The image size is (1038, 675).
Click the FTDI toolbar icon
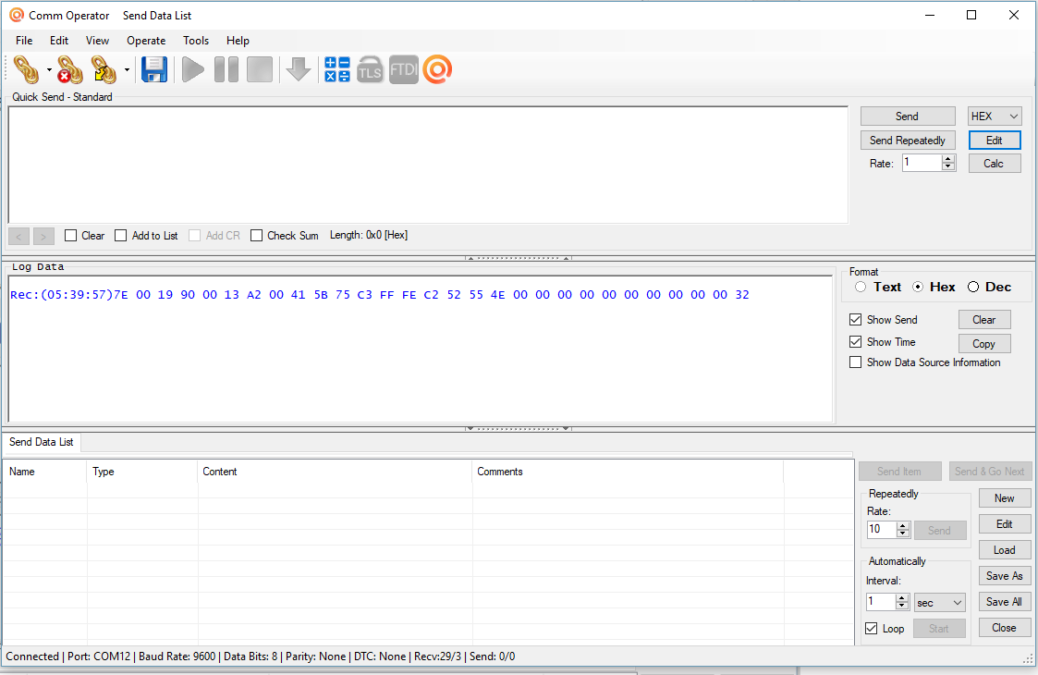pyautogui.click(x=404, y=70)
